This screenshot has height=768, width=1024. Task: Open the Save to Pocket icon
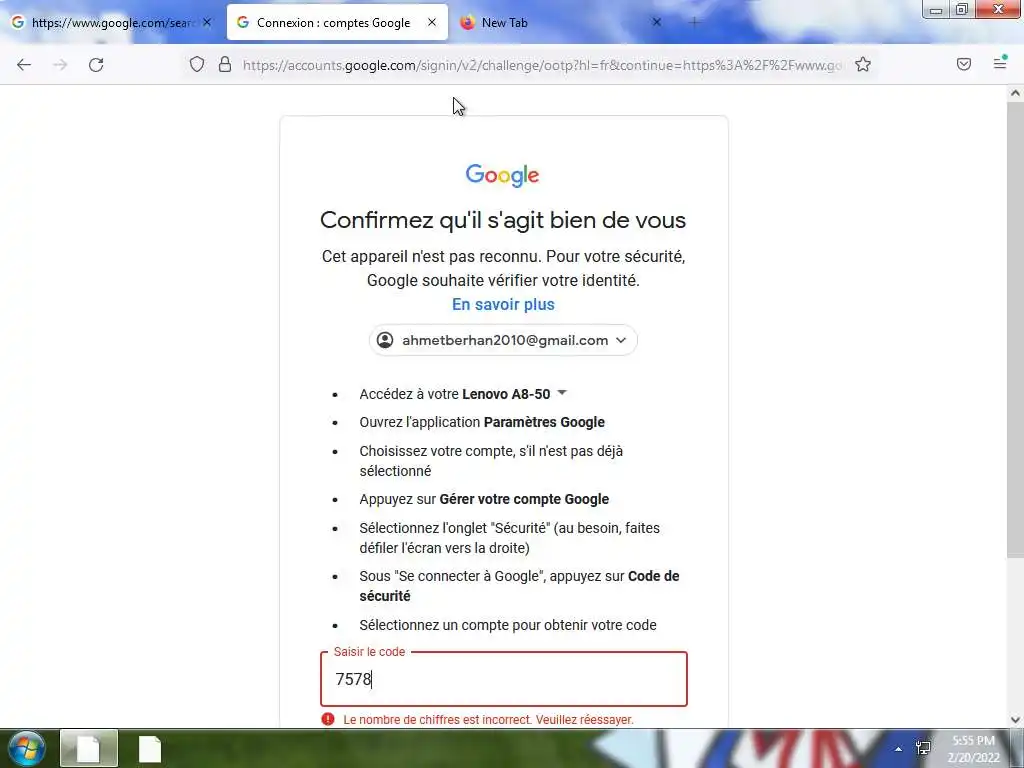pyautogui.click(x=964, y=64)
